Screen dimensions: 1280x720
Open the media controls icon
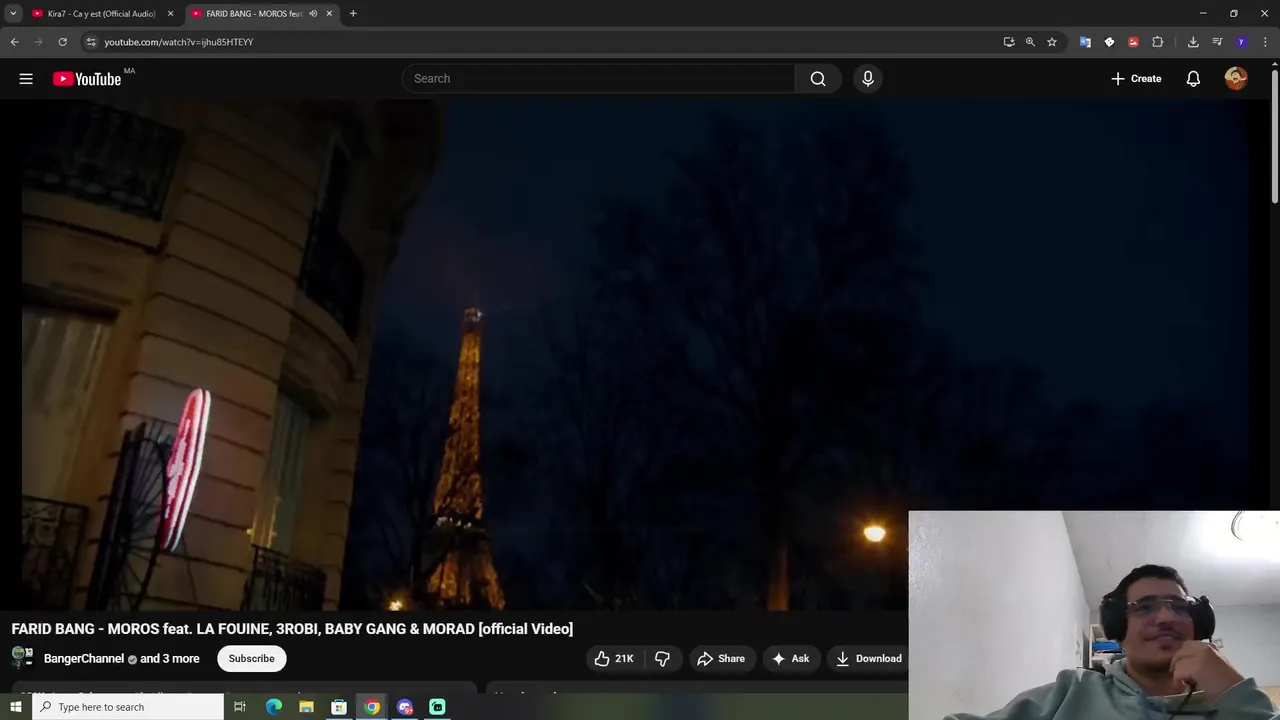pos(1217,42)
